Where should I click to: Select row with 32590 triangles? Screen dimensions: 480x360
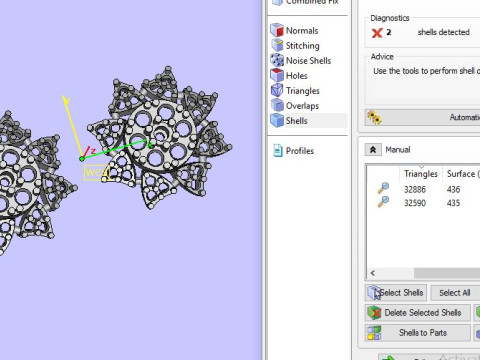(423, 203)
